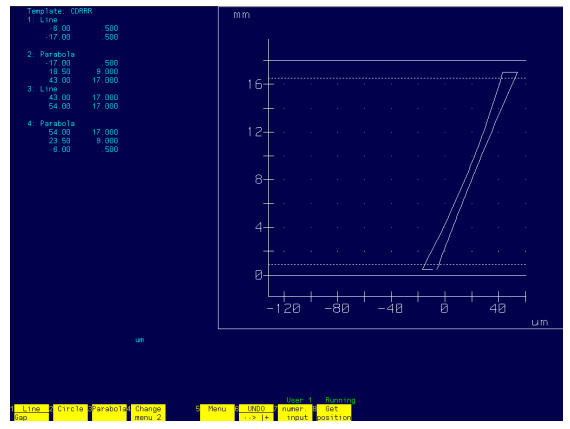Open Change menu 2 softkey
570x429 pixels.
(148, 413)
